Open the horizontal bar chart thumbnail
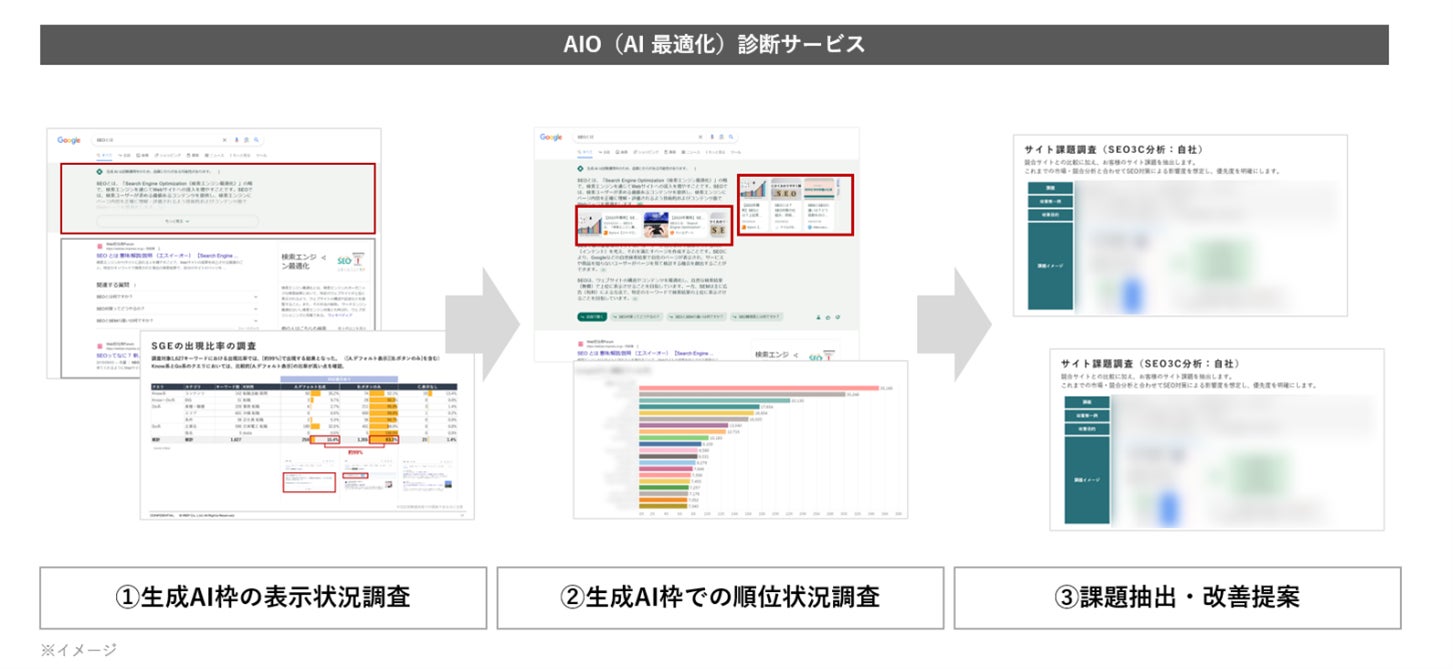Image resolution: width=1453 pixels, height=669 pixels. coord(740,440)
